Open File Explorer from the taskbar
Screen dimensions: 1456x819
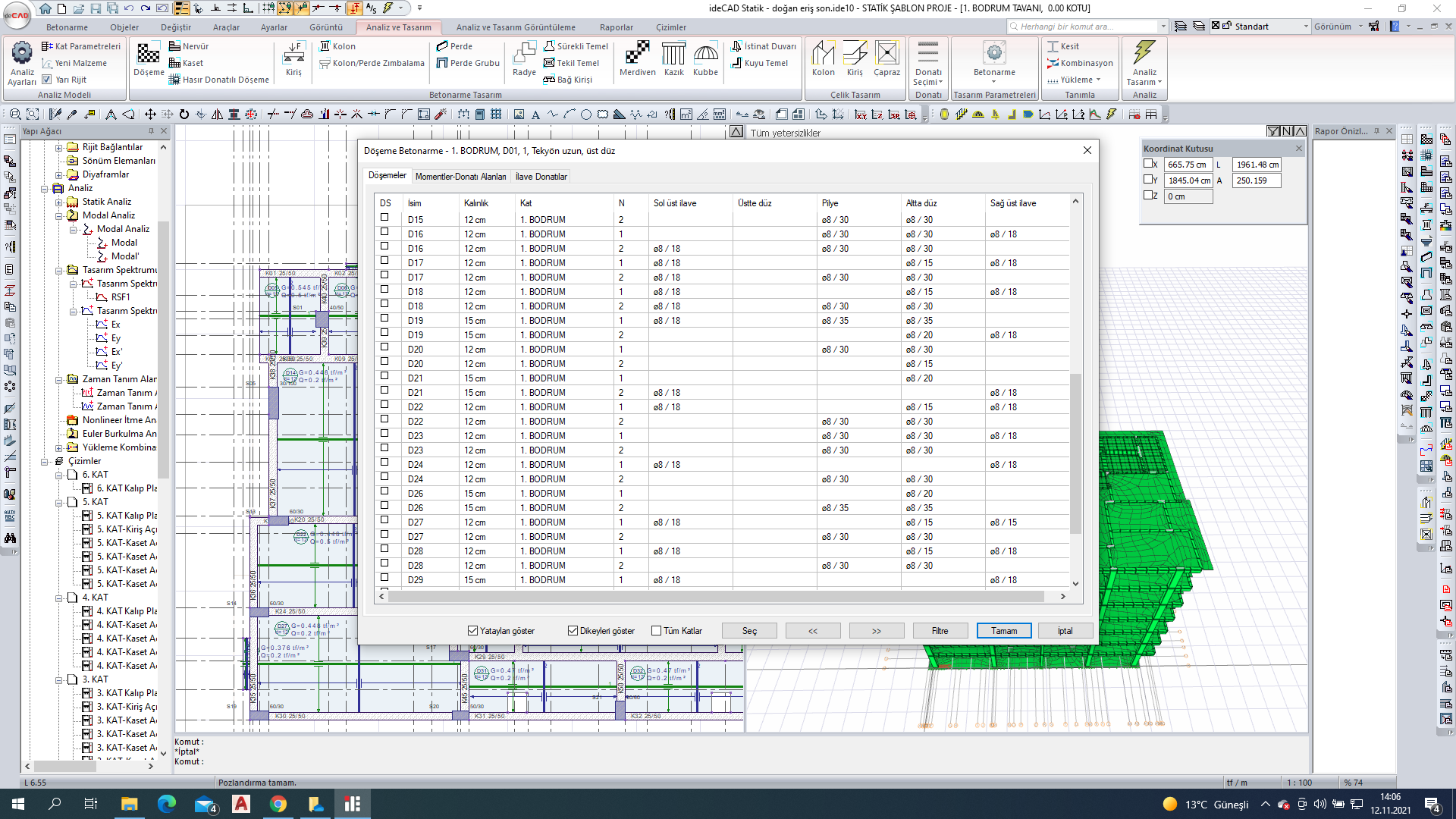129,804
